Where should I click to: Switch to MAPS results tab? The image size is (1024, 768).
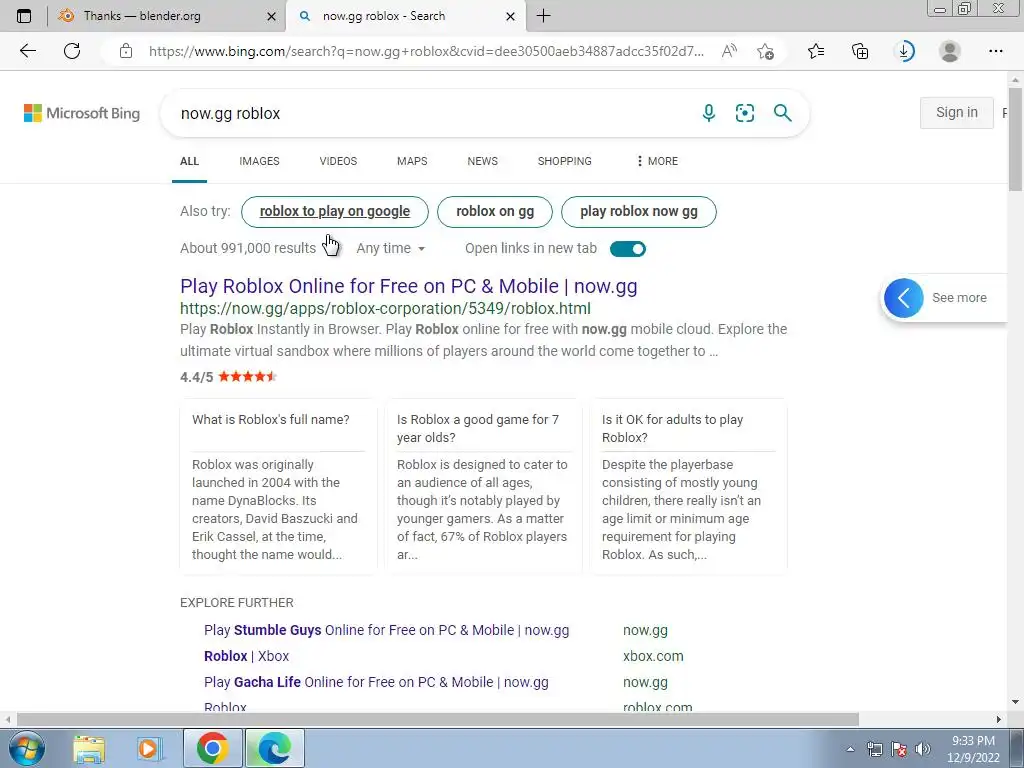[x=412, y=161]
